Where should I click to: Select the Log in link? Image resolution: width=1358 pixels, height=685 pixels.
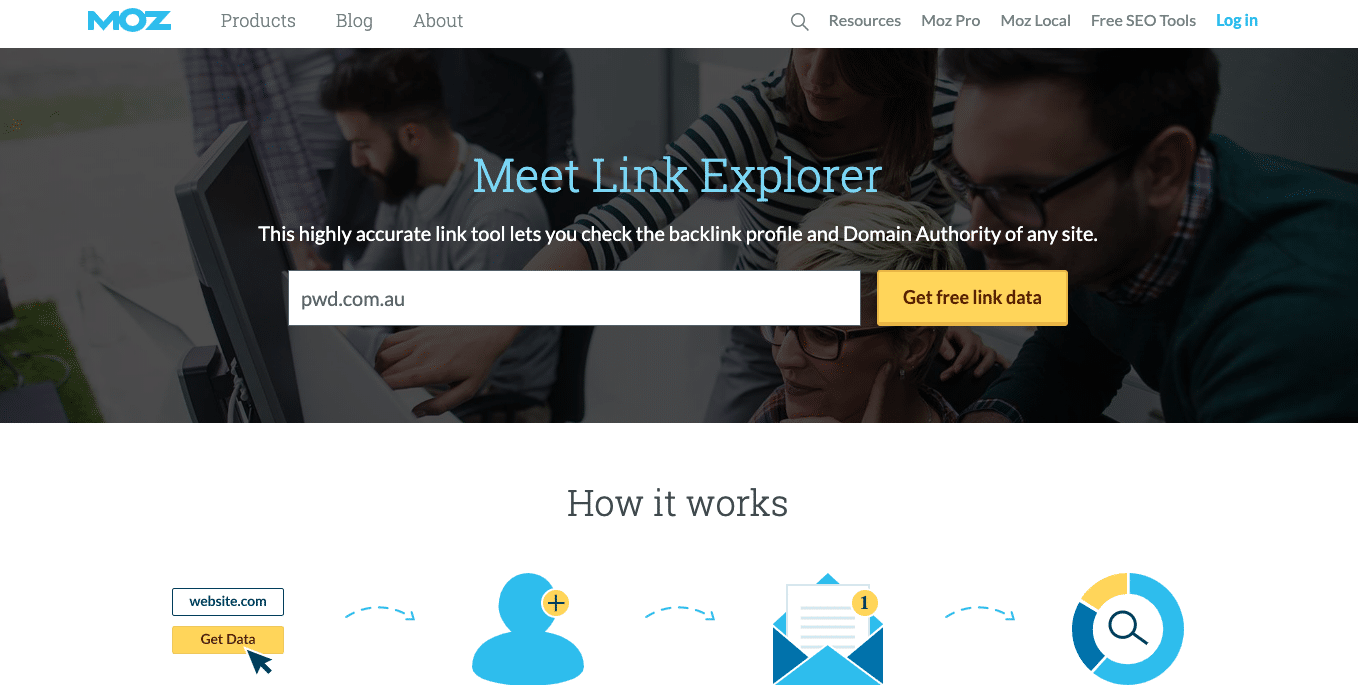tap(1237, 21)
